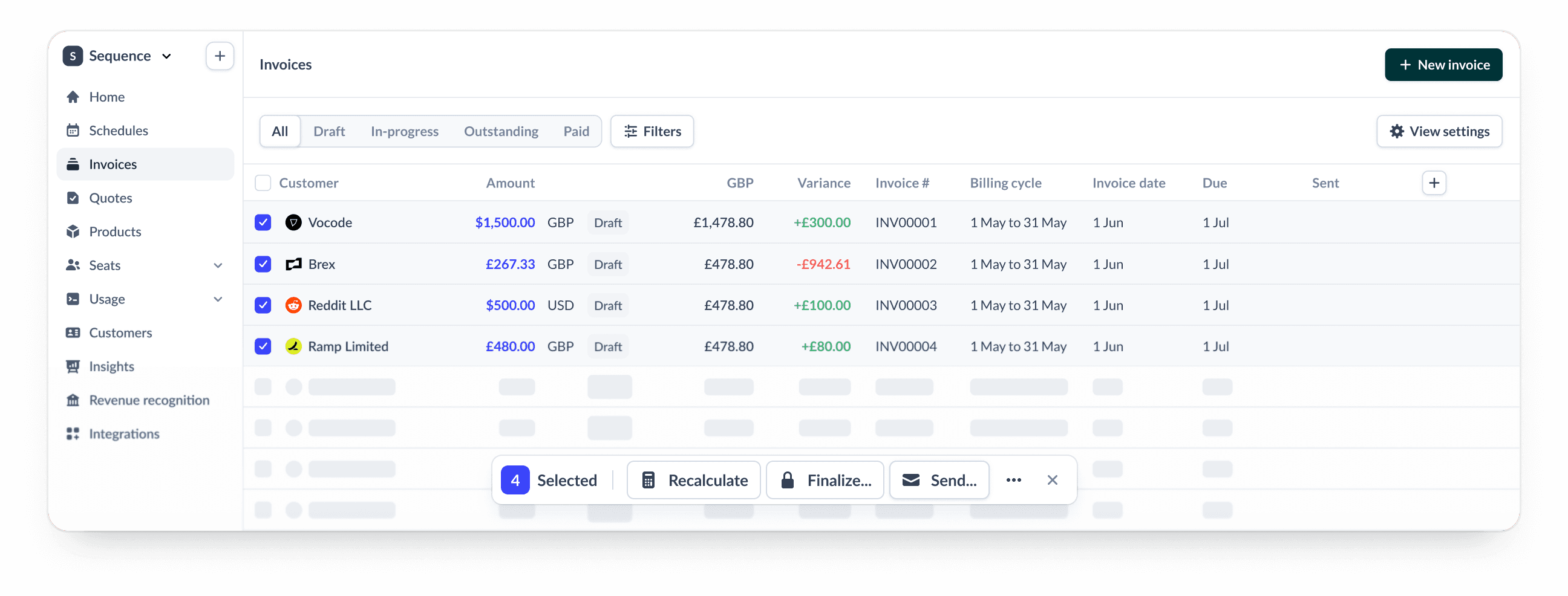Recalculate the selected invoices
The width and height of the screenshot is (1568, 596).
693,480
